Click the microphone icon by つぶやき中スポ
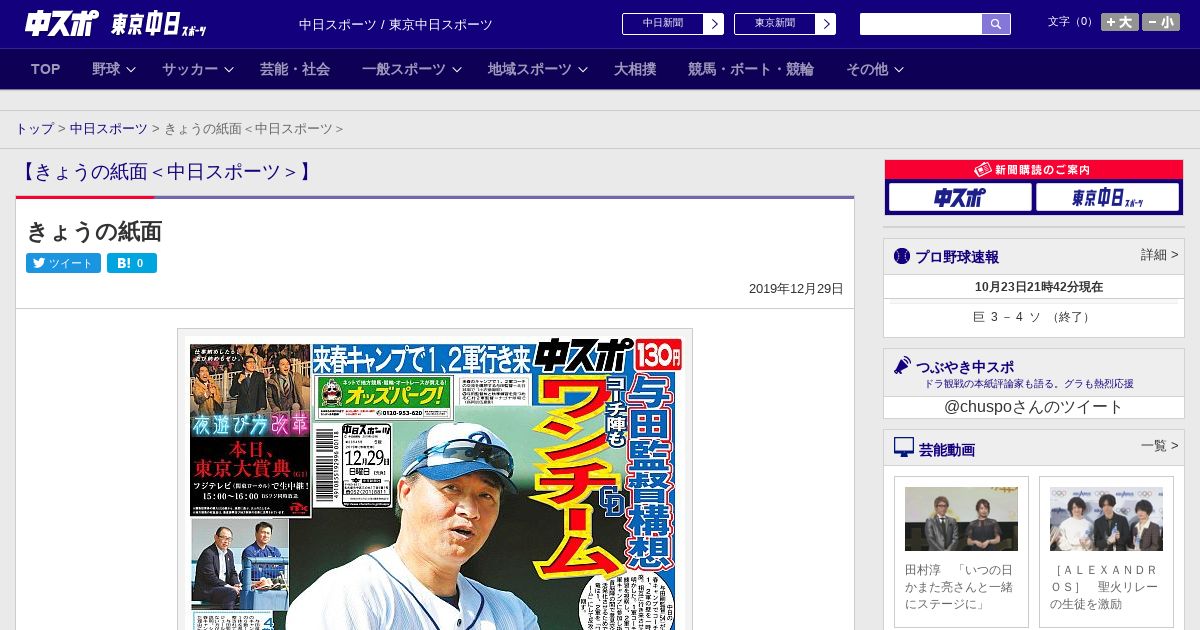Viewport: 1200px width, 630px height. tap(902, 366)
